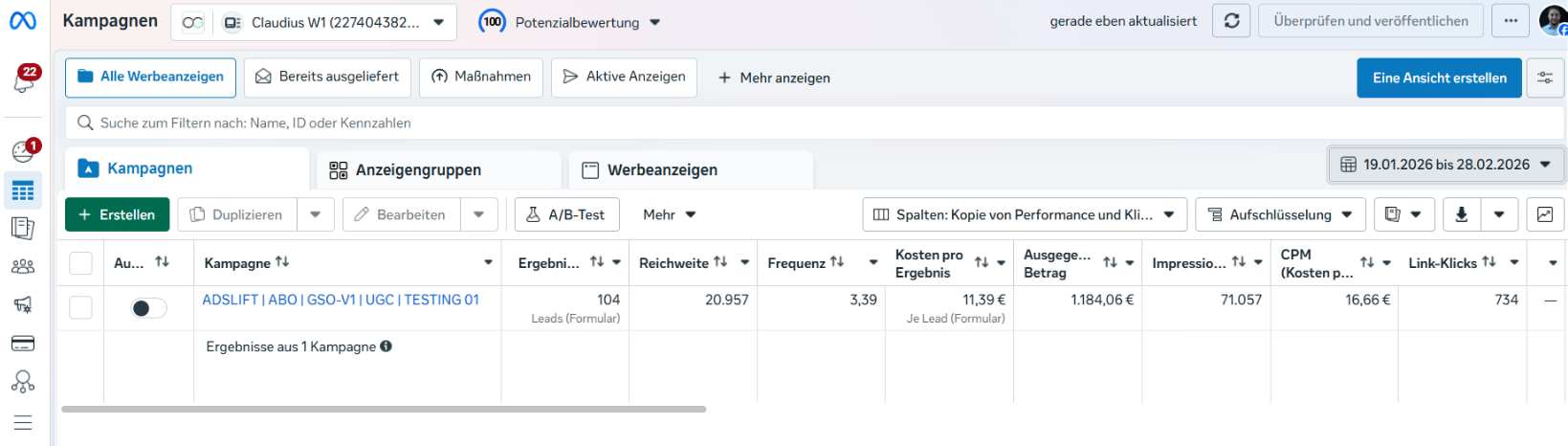Tick the ADSLIFT campaign row checkbox
The image size is (1568, 446).
tap(81, 307)
